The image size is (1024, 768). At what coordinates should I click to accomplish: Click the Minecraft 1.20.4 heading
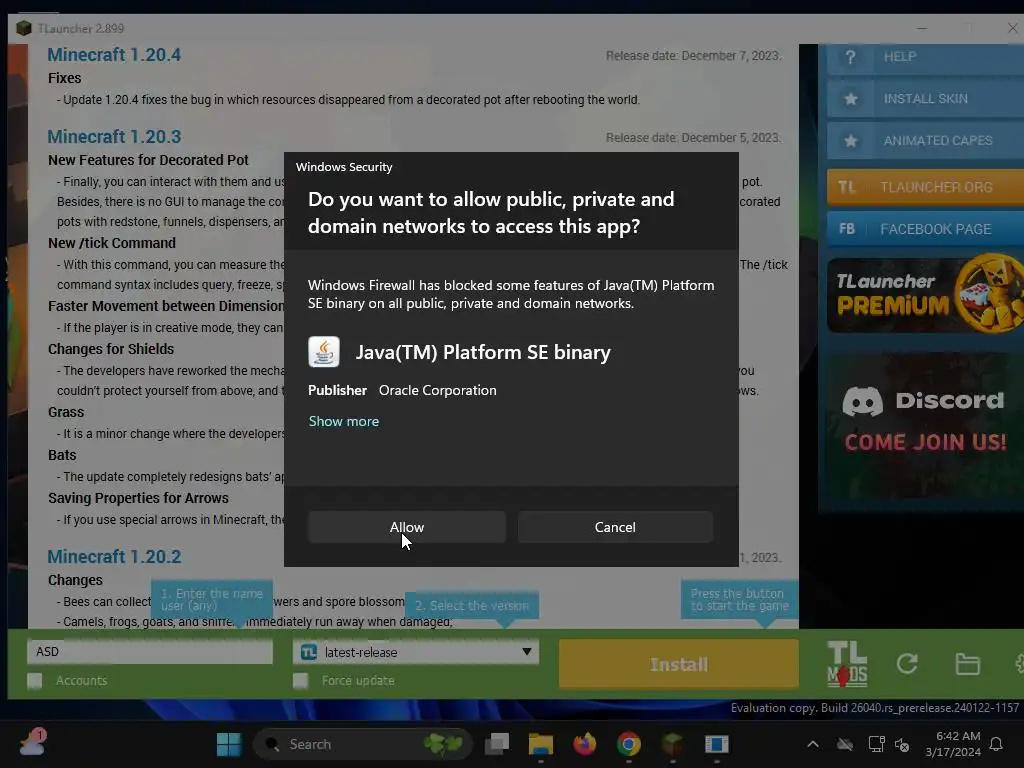pyautogui.click(x=114, y=55)
